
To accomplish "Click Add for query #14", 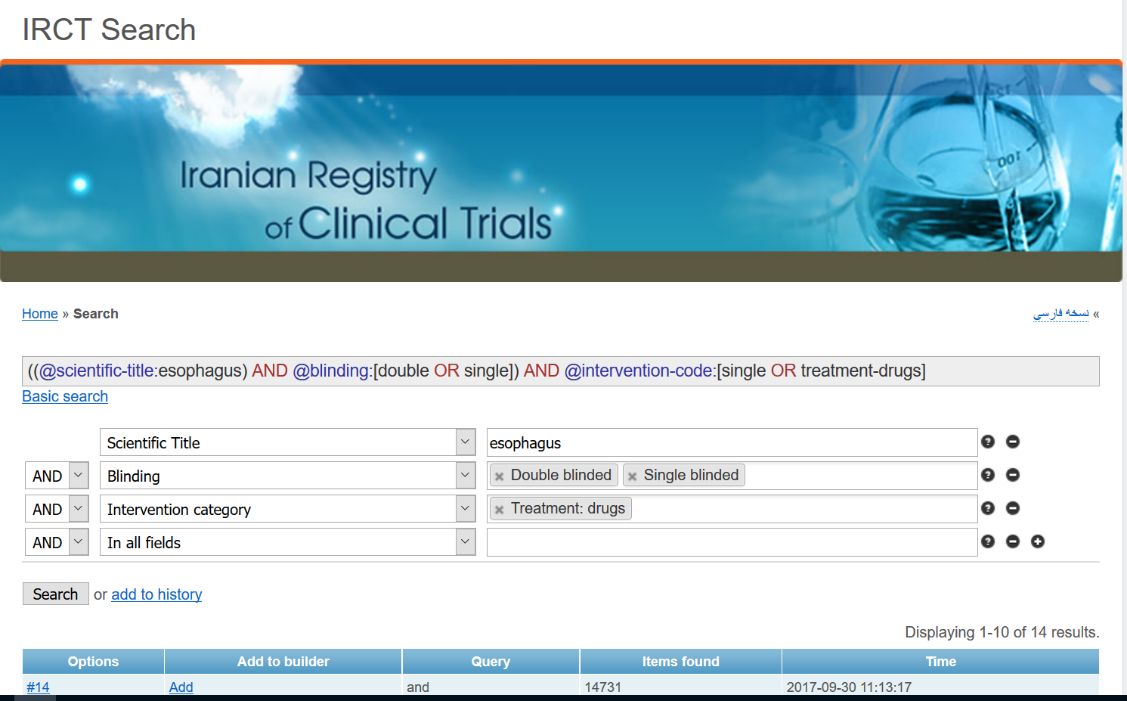I will [x=181, y=687].
